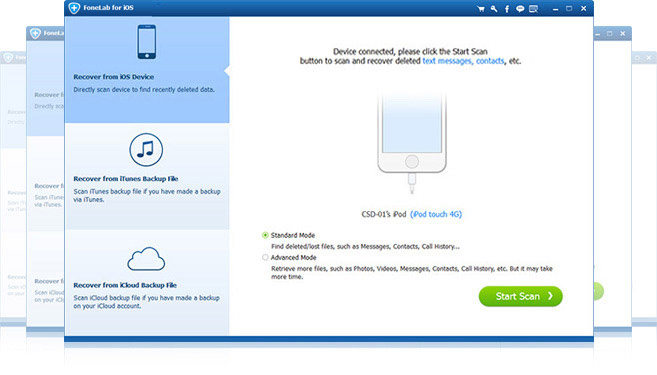Select the Standard Mode radio button
The height and width of the screenshot is (375, 657).
pos(265,235)
